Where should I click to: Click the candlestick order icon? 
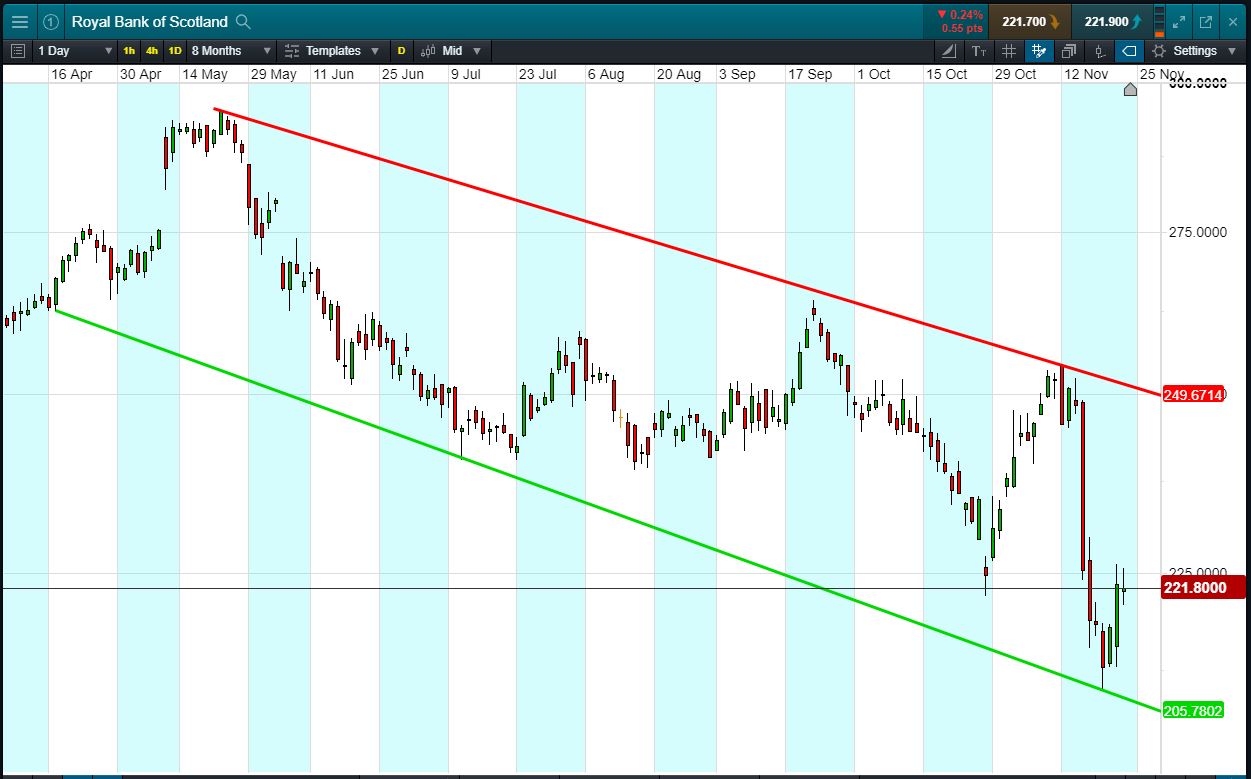[1099, 50]
